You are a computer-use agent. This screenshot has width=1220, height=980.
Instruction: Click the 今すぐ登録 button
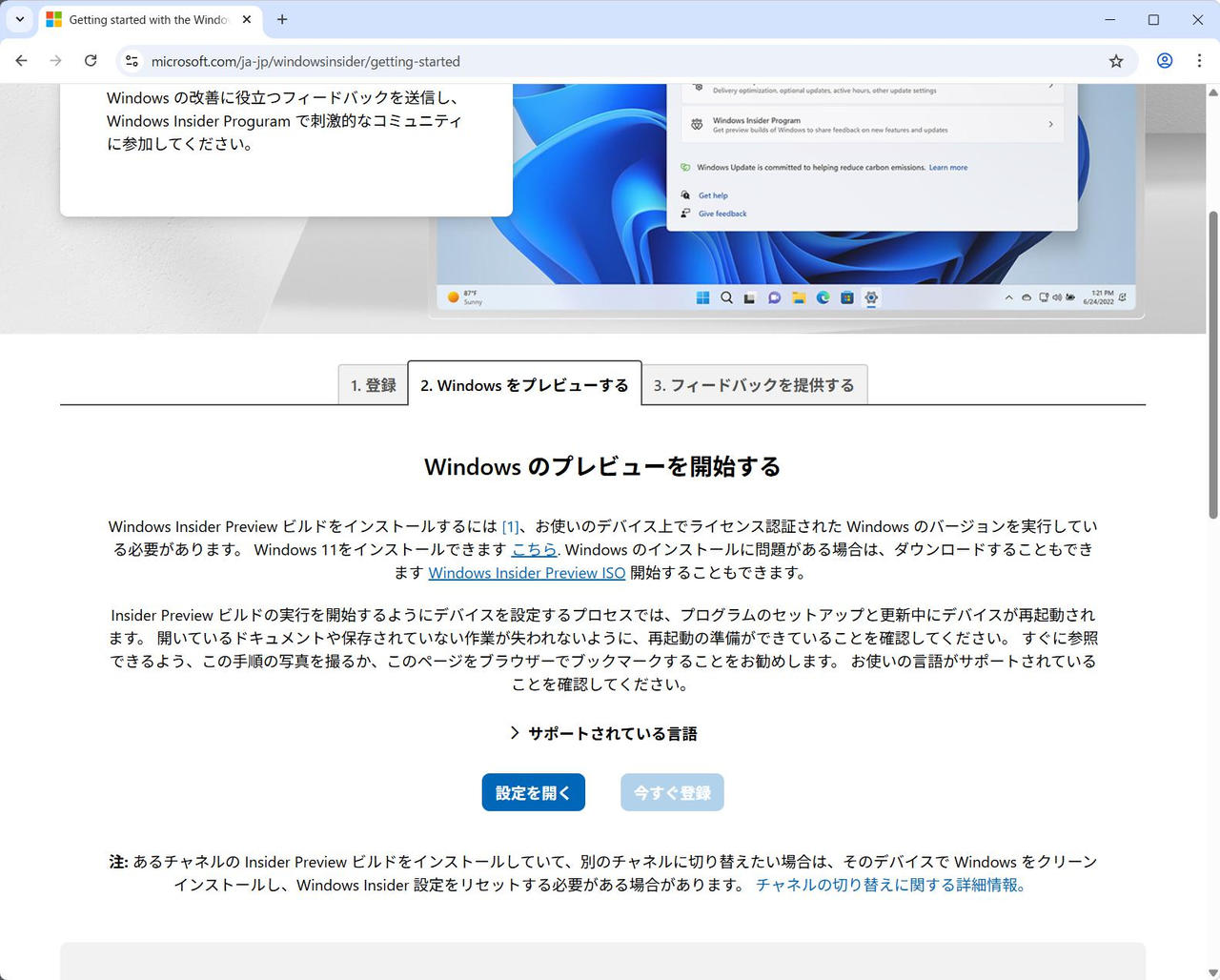coord(672,792)
